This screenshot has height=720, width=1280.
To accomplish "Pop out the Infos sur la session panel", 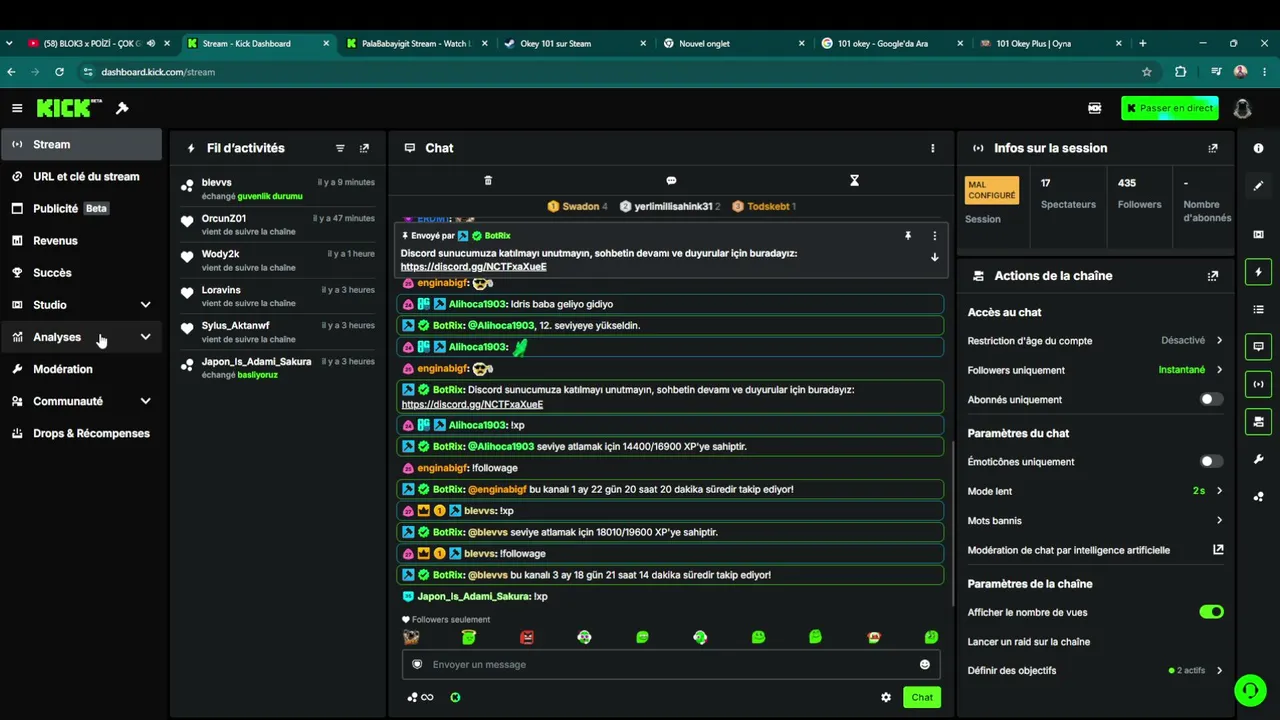I will [x=1213, y=148].
